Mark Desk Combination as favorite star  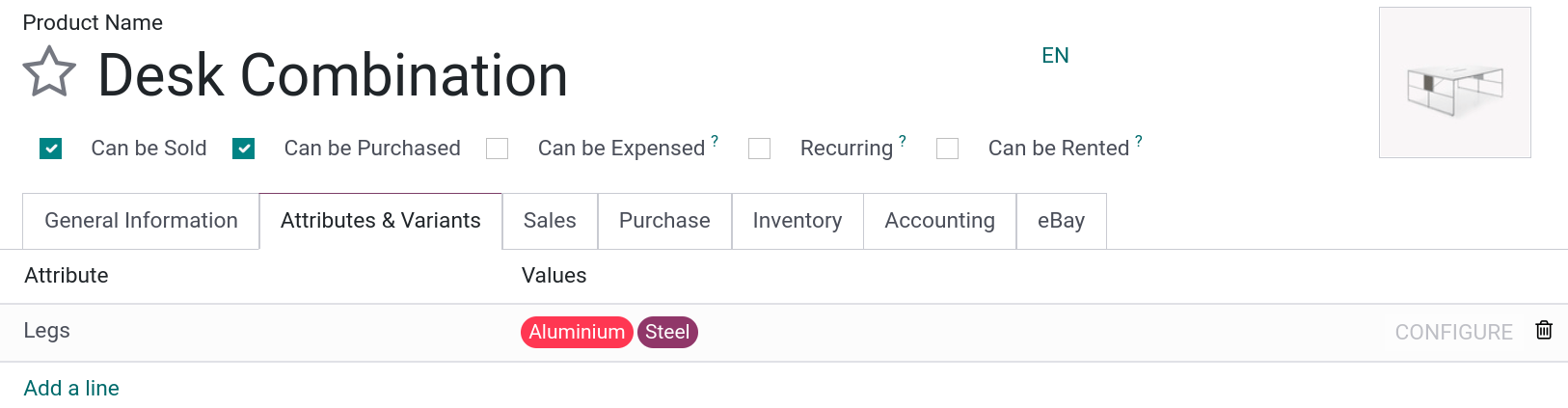[x=49, y=73]
